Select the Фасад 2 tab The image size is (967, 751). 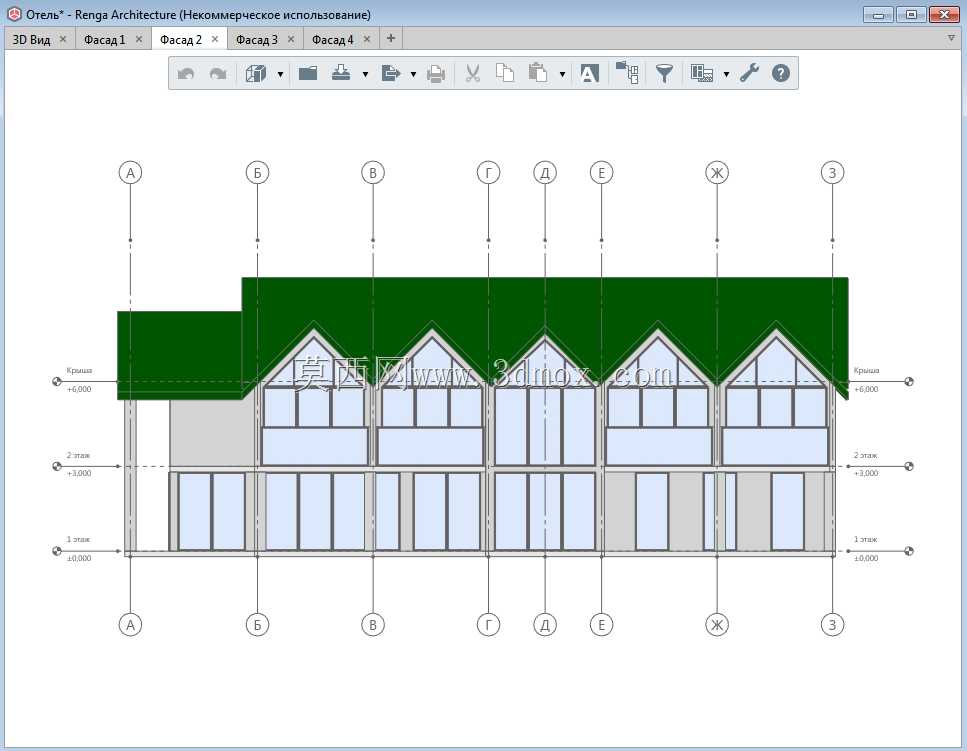tap(181, 39)
